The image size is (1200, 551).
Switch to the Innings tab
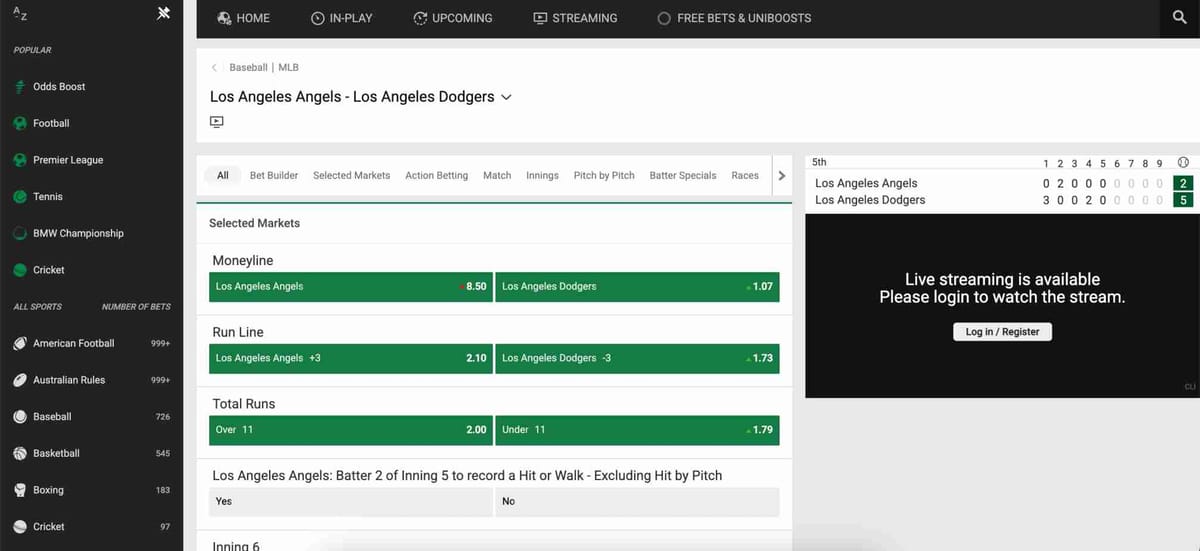[542, 175]
